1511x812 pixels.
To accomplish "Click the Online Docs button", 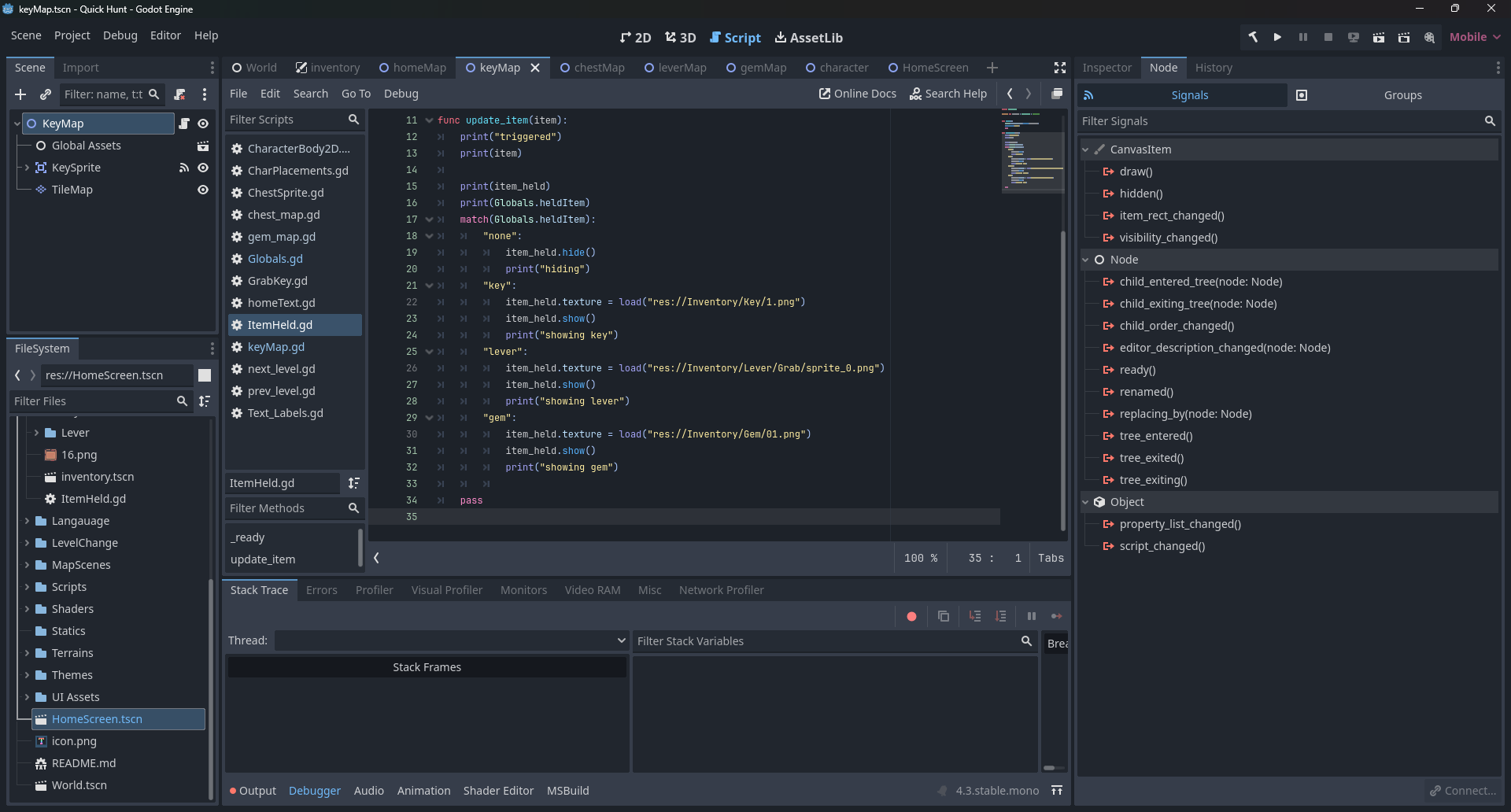I will click(x=858, y=94).
